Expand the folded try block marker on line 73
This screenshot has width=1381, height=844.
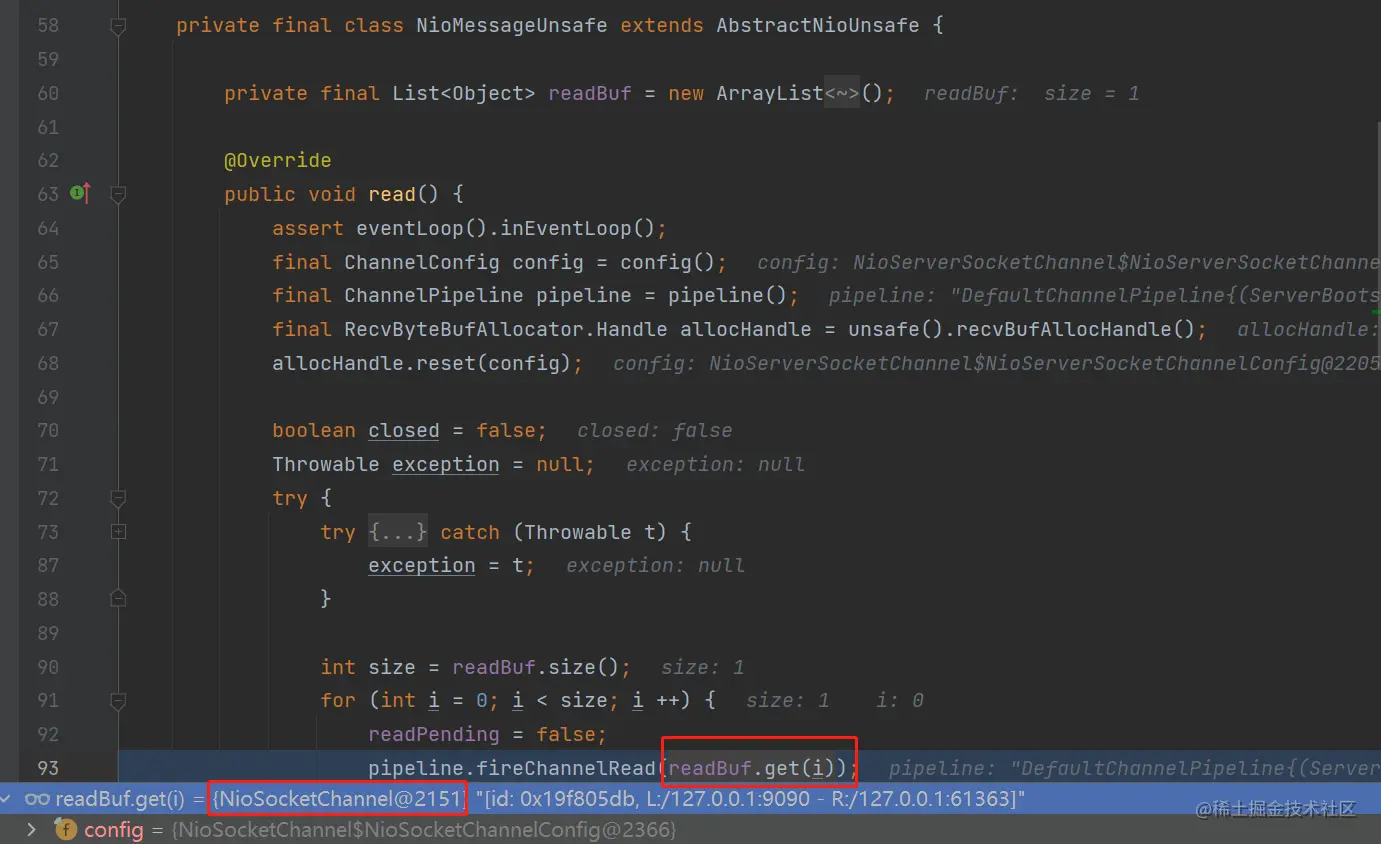(118, 532)
